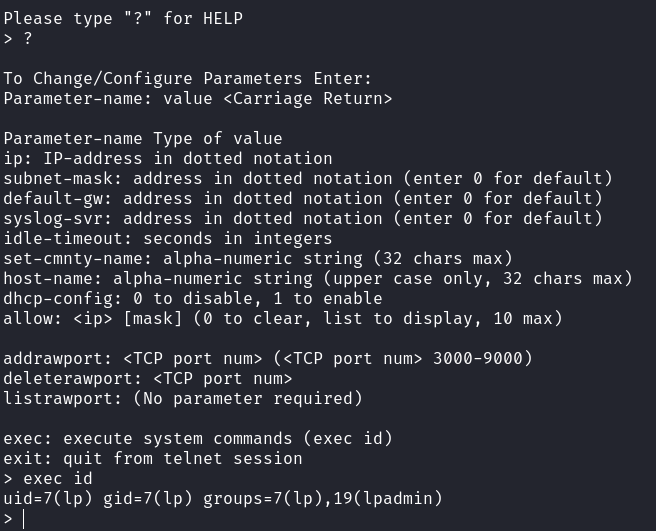Click the "ip:" parameter line

coord(168,158)
